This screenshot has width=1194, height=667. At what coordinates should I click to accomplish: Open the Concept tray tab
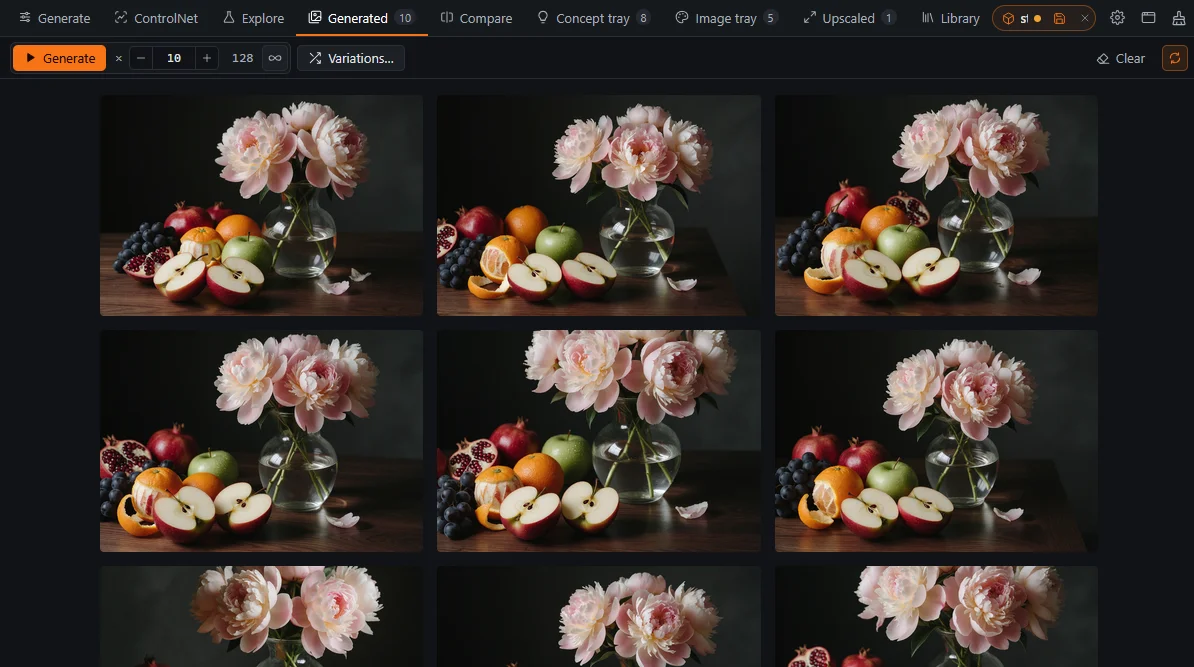(x=593, y=18)
